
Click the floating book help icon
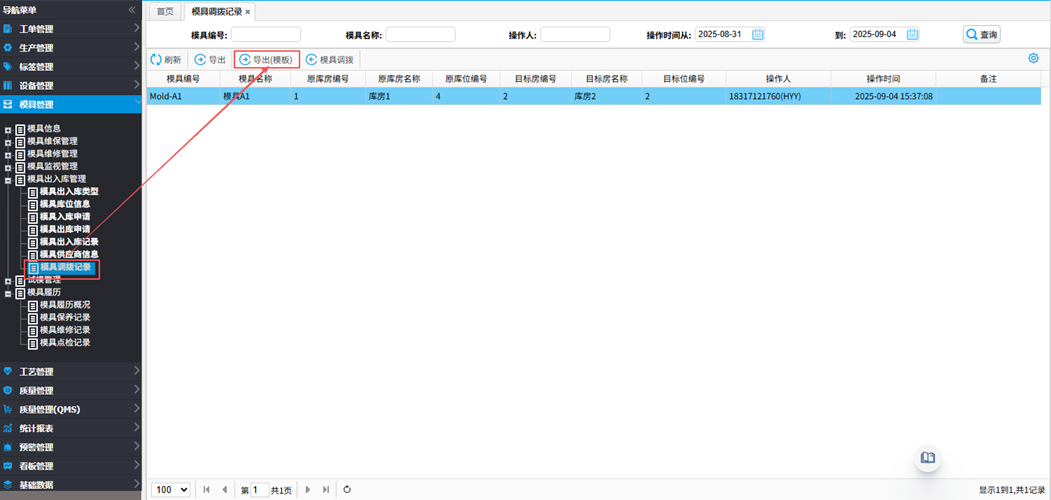pos(928,458)
